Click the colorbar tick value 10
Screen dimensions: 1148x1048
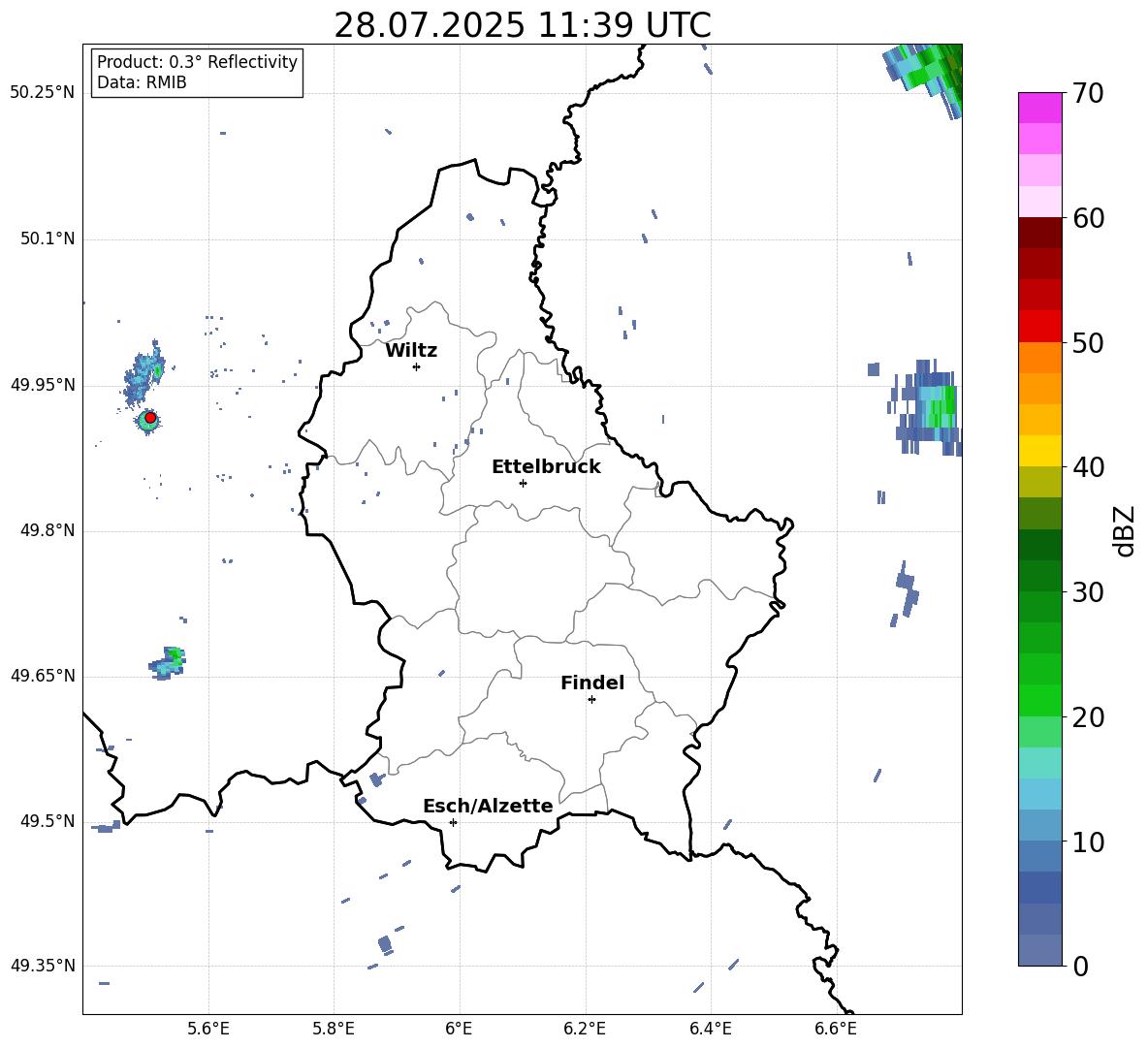(x=1088, y=842)
